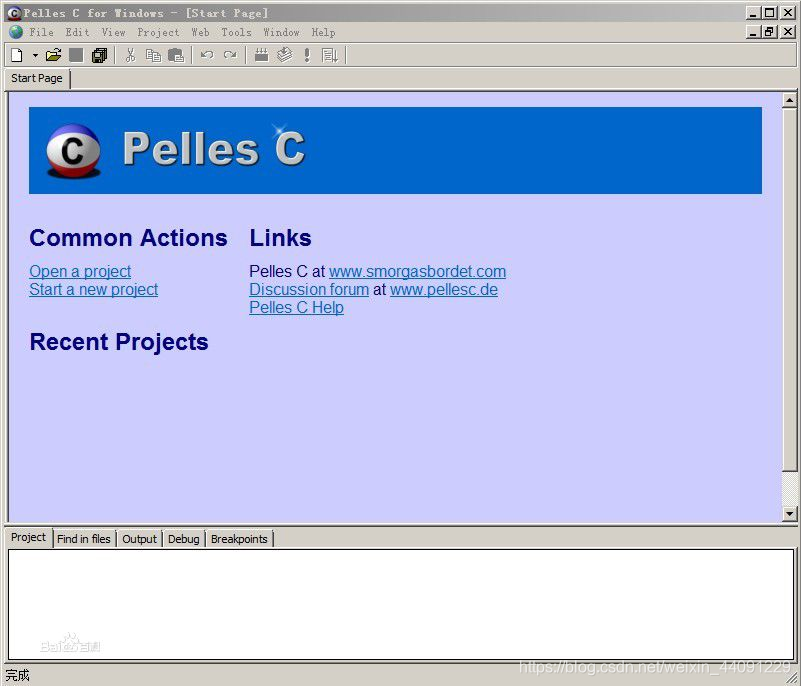Screen dimensions: 801x686
Task: Open the File menu
Action: [x=41, y=32]
